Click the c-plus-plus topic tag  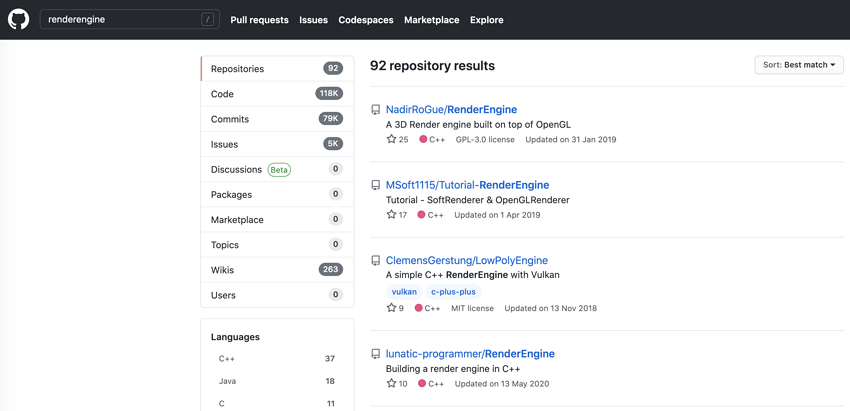453,292
